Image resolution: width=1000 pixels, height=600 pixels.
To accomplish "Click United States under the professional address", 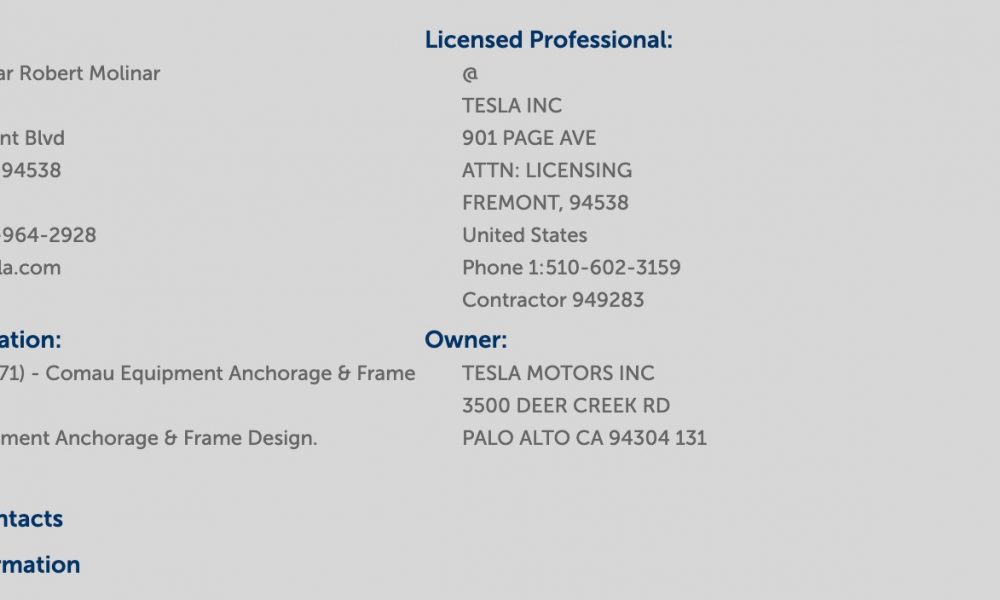I will pyautogui.click(x=525, y=235).
